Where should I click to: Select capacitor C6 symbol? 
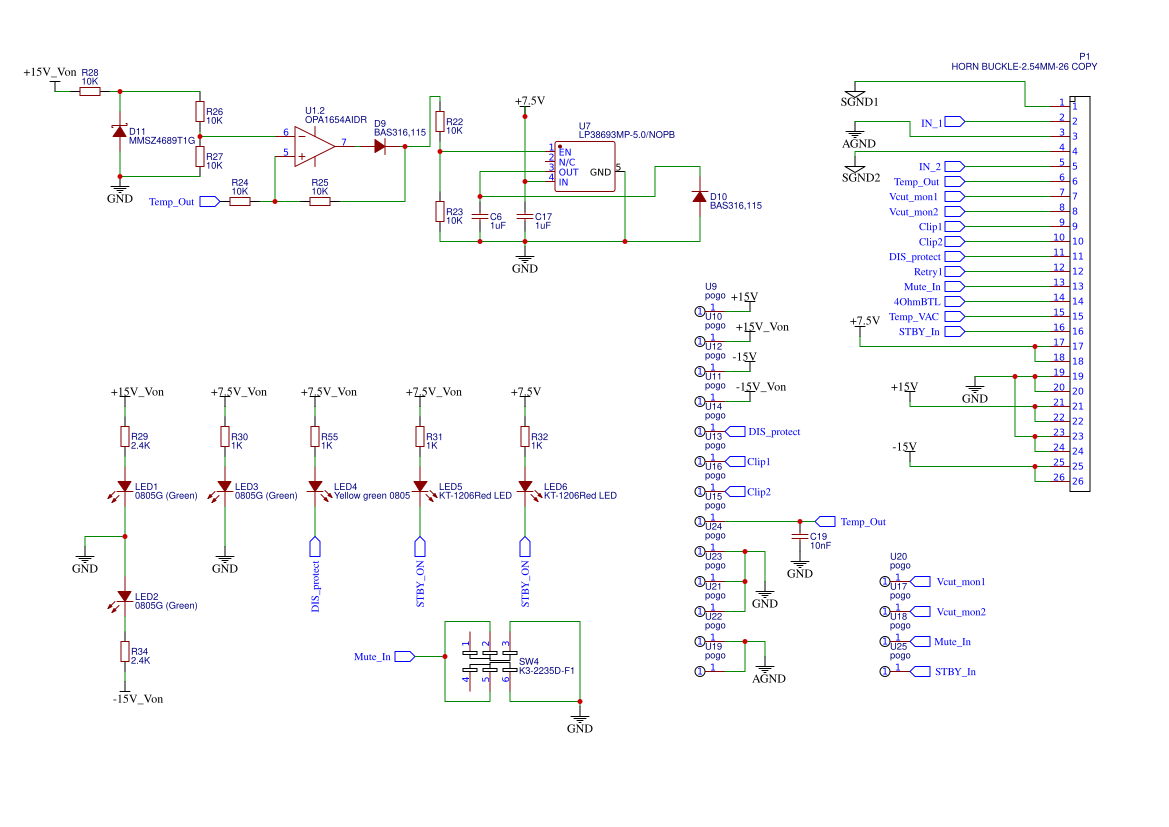[480, 217]
